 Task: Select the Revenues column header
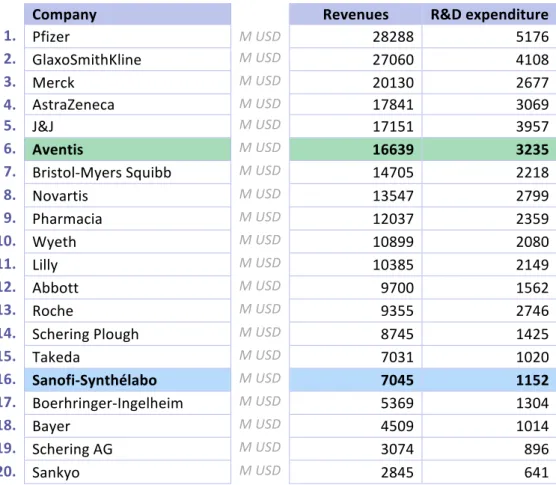tap(356, 14)
